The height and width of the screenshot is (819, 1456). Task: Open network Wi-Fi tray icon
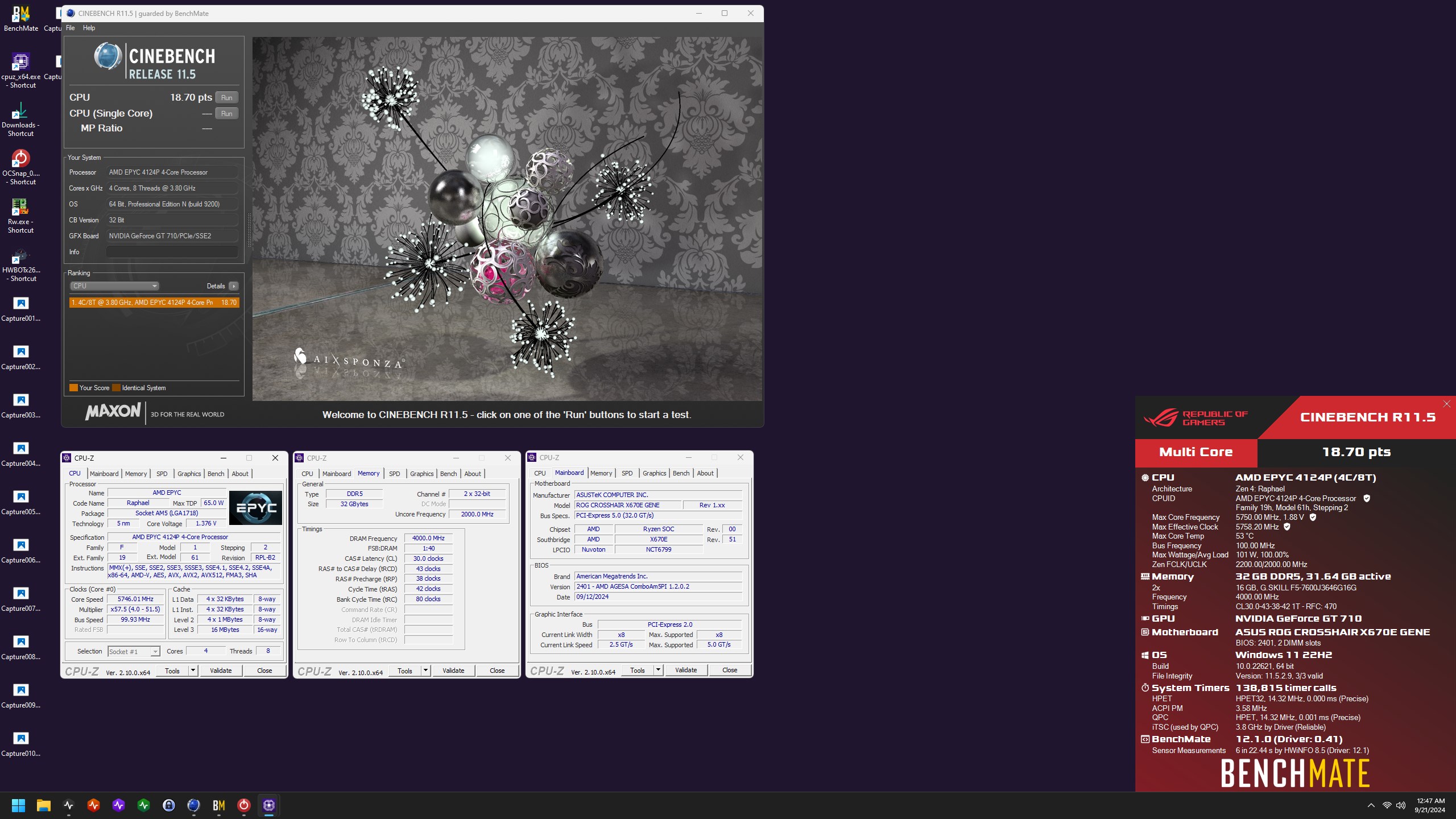click(1387, 805)
